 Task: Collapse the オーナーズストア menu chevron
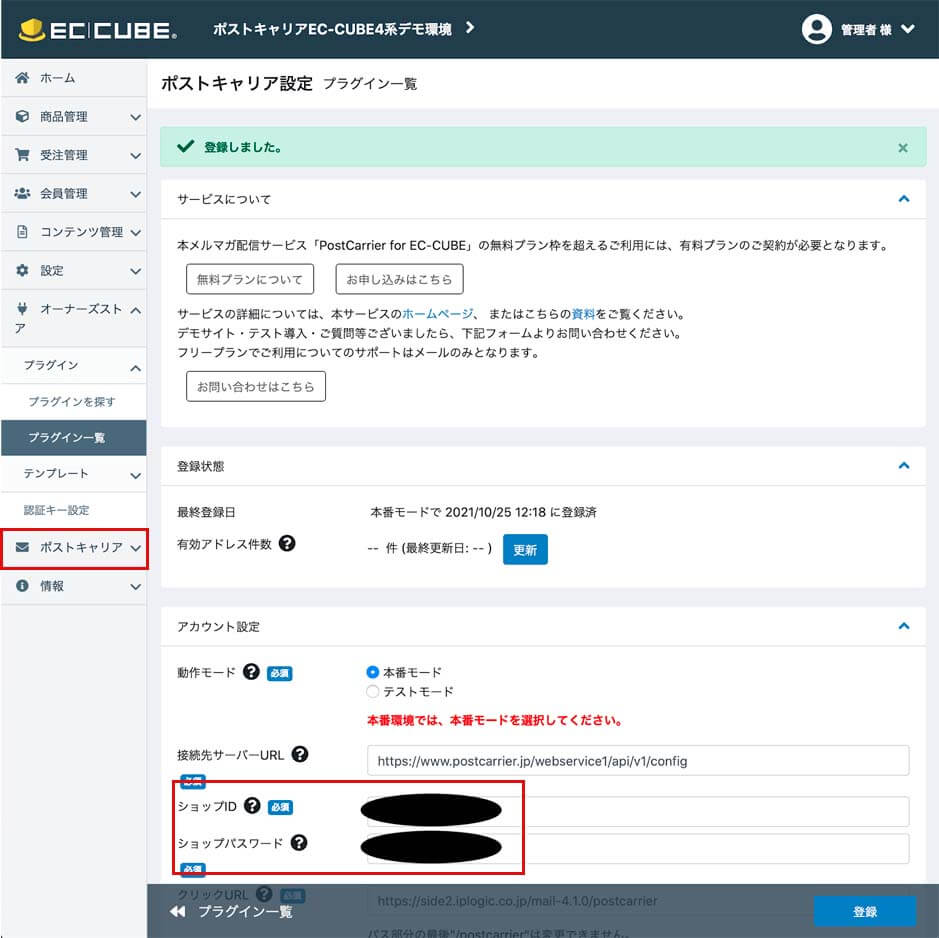point(136,310)
